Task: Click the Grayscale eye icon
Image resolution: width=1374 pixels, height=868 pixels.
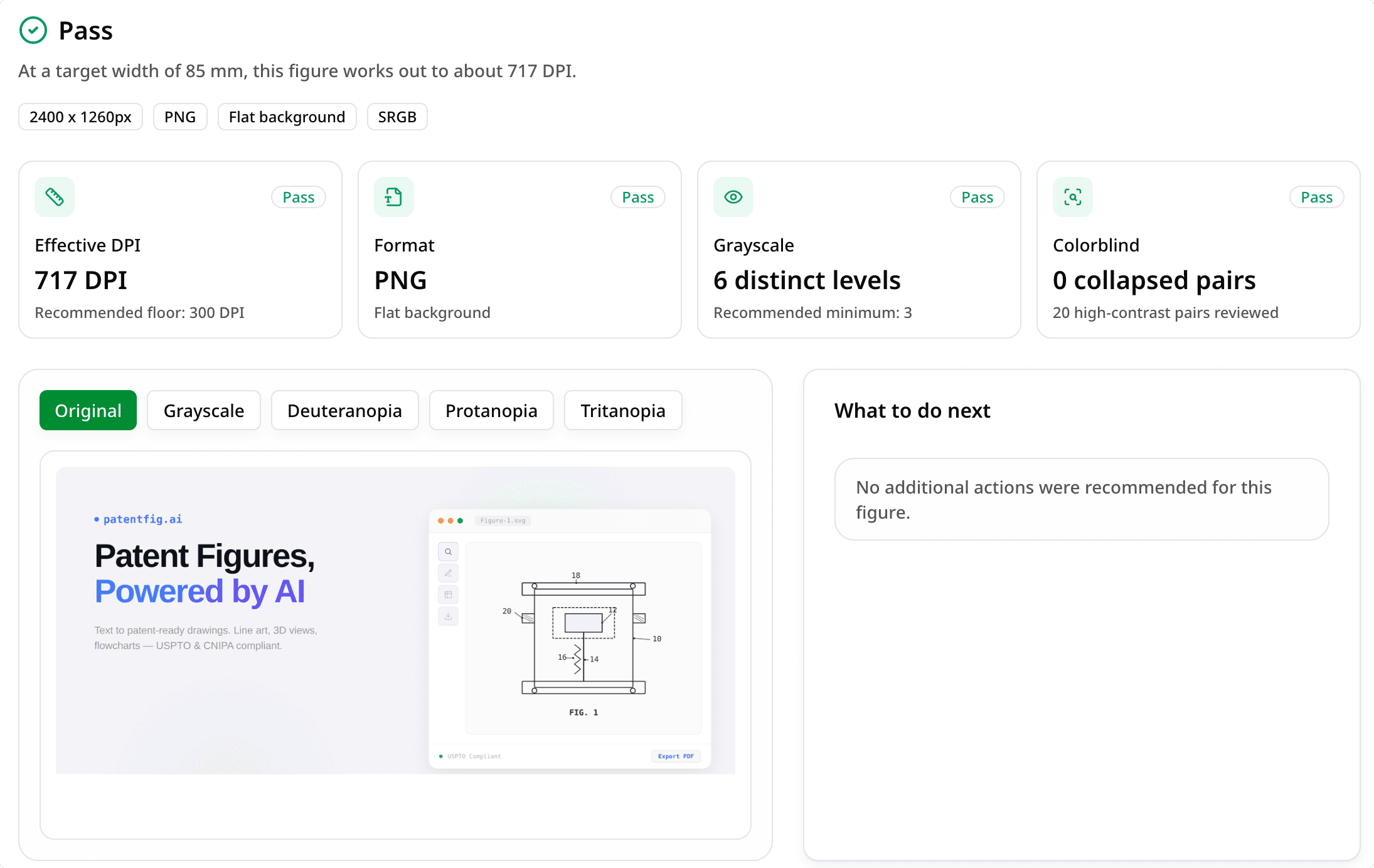Action: click(733, 197)
